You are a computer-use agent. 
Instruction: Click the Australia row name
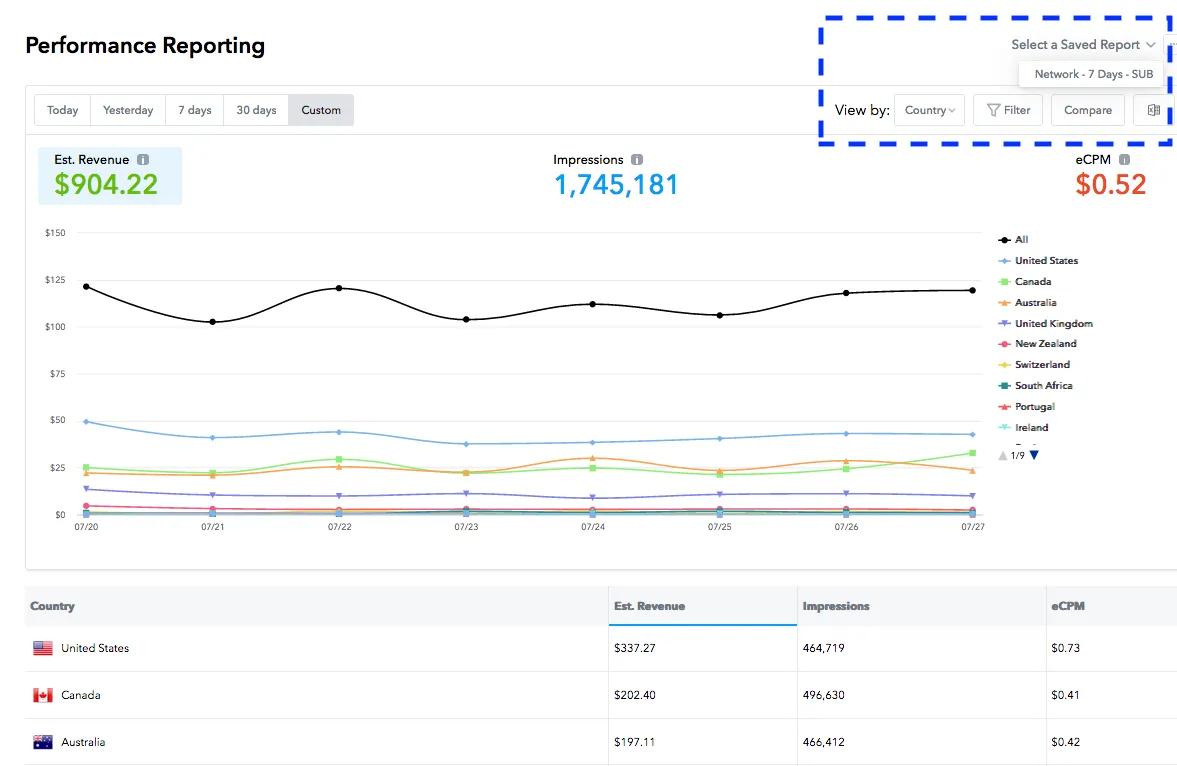[x=83, y=742]
